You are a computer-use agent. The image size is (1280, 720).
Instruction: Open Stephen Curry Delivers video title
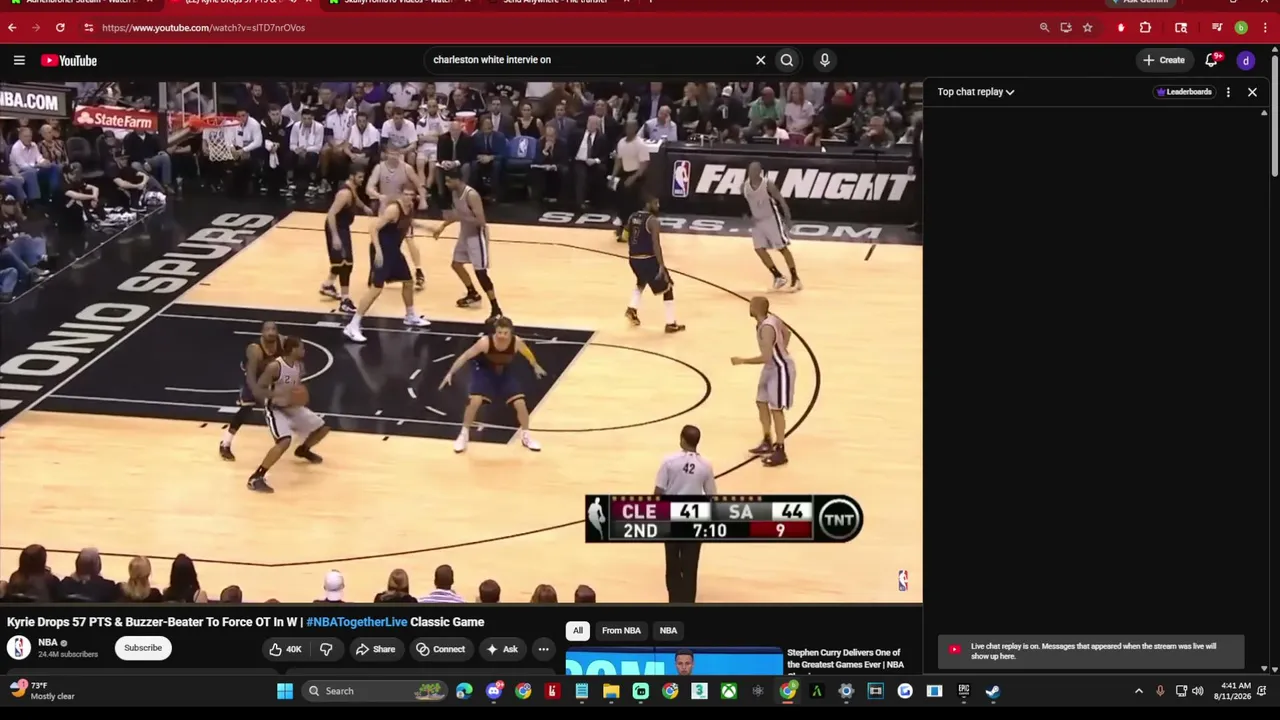(846, 659)
